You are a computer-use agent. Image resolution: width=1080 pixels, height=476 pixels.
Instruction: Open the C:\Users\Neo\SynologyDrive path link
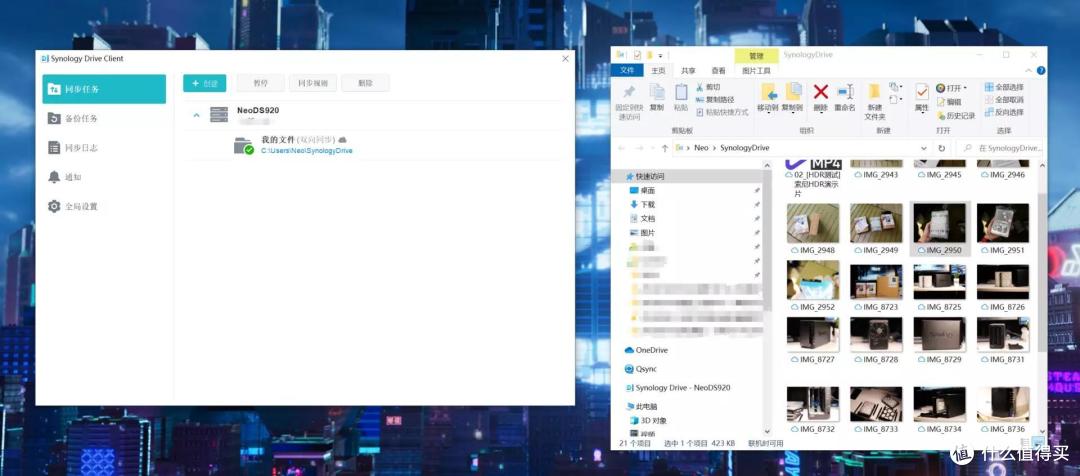(x=307, y=150)
